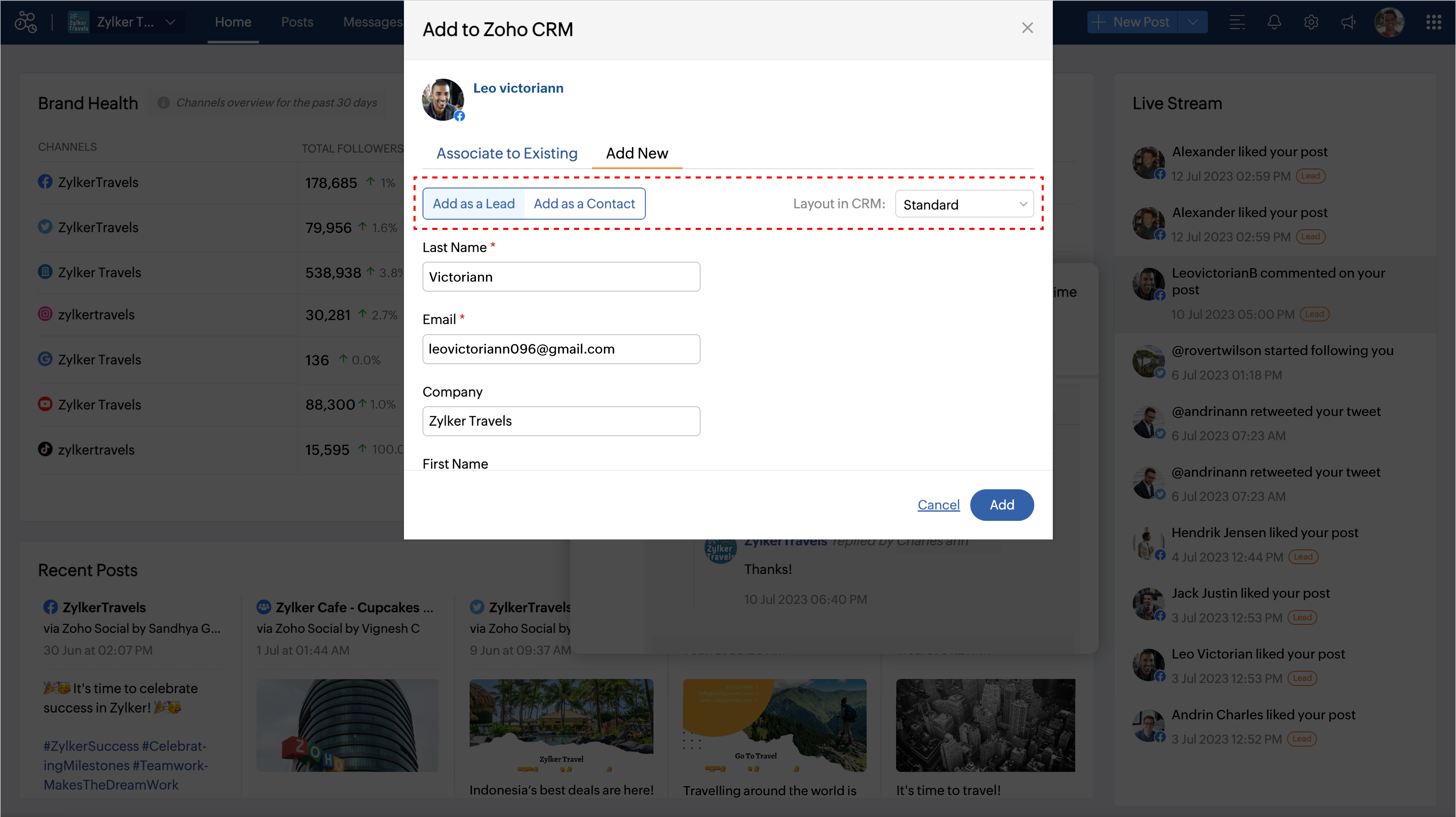Click the Brand Health info icon
Image resolution: width=1456 pixels, height=817 pixels.
click(164, 102)
